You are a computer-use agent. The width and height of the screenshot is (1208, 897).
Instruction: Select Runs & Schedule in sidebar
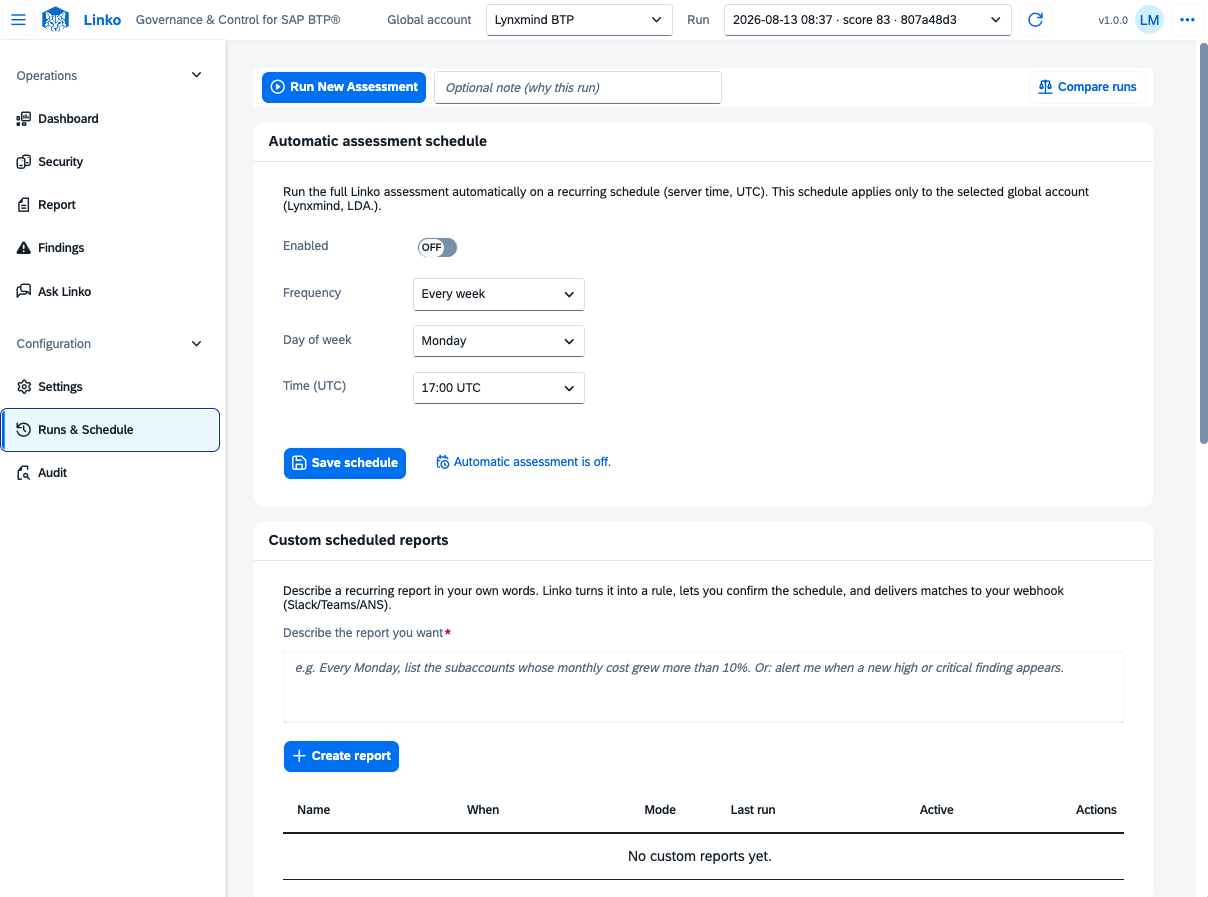pyautogui.click(x=110, y=430)
